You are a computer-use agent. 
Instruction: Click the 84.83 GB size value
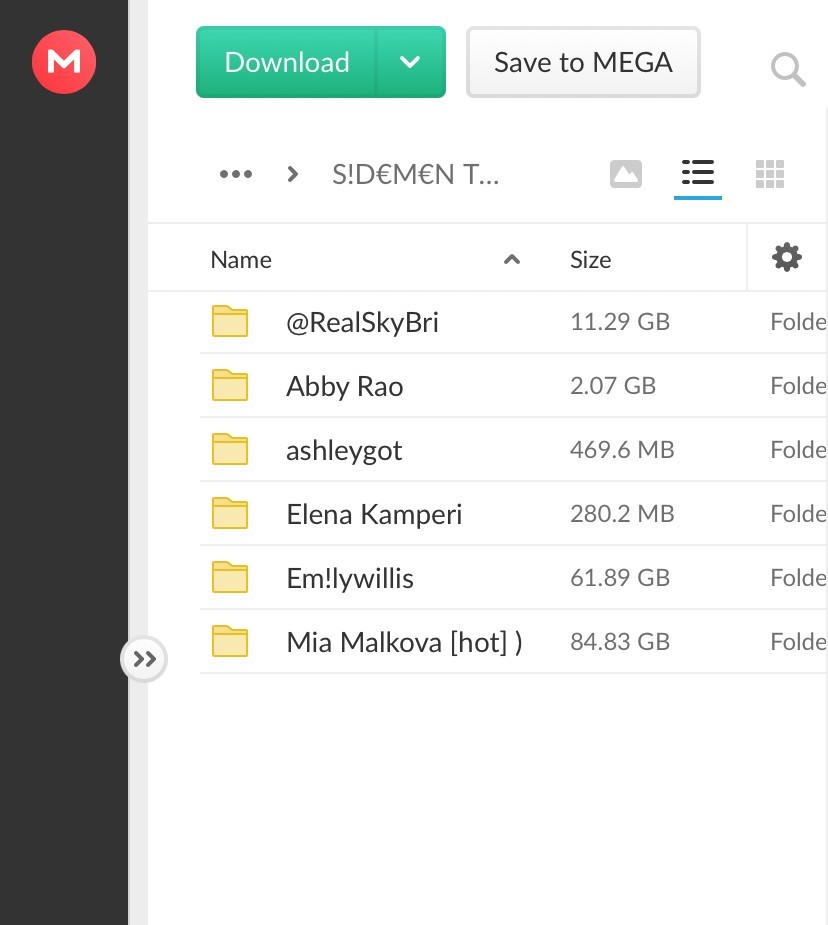(x=620, y=641)
